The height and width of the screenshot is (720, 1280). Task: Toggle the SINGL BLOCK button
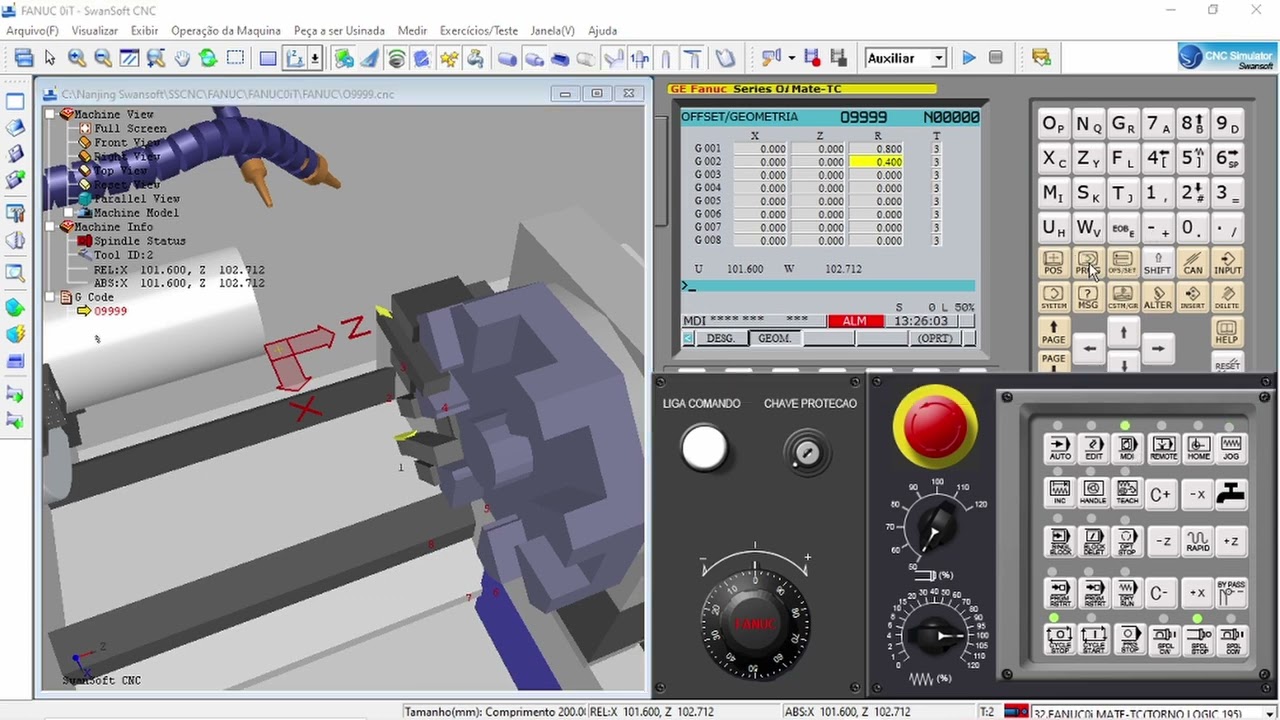tap(1060, 541)
